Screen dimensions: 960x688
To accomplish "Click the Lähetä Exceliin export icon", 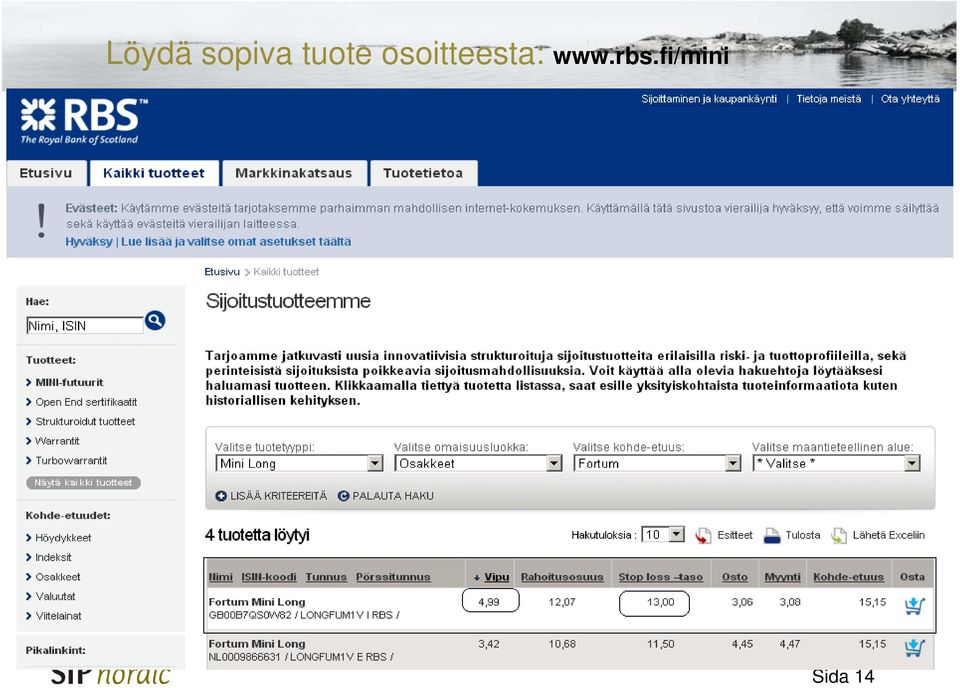I will click(x=839, y=536).
